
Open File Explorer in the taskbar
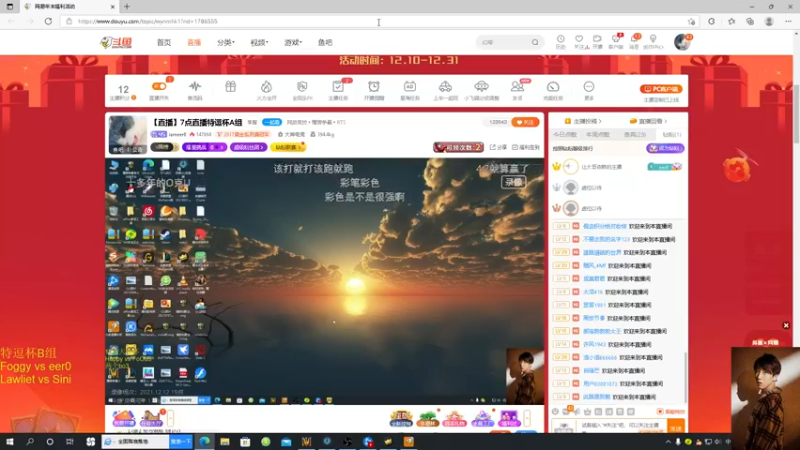[x=225, y=442]
